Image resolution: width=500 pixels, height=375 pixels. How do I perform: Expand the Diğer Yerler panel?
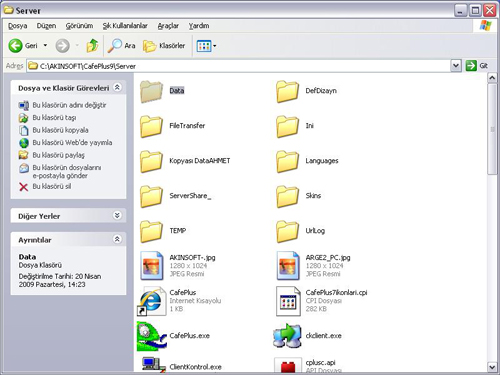point(117,216)
